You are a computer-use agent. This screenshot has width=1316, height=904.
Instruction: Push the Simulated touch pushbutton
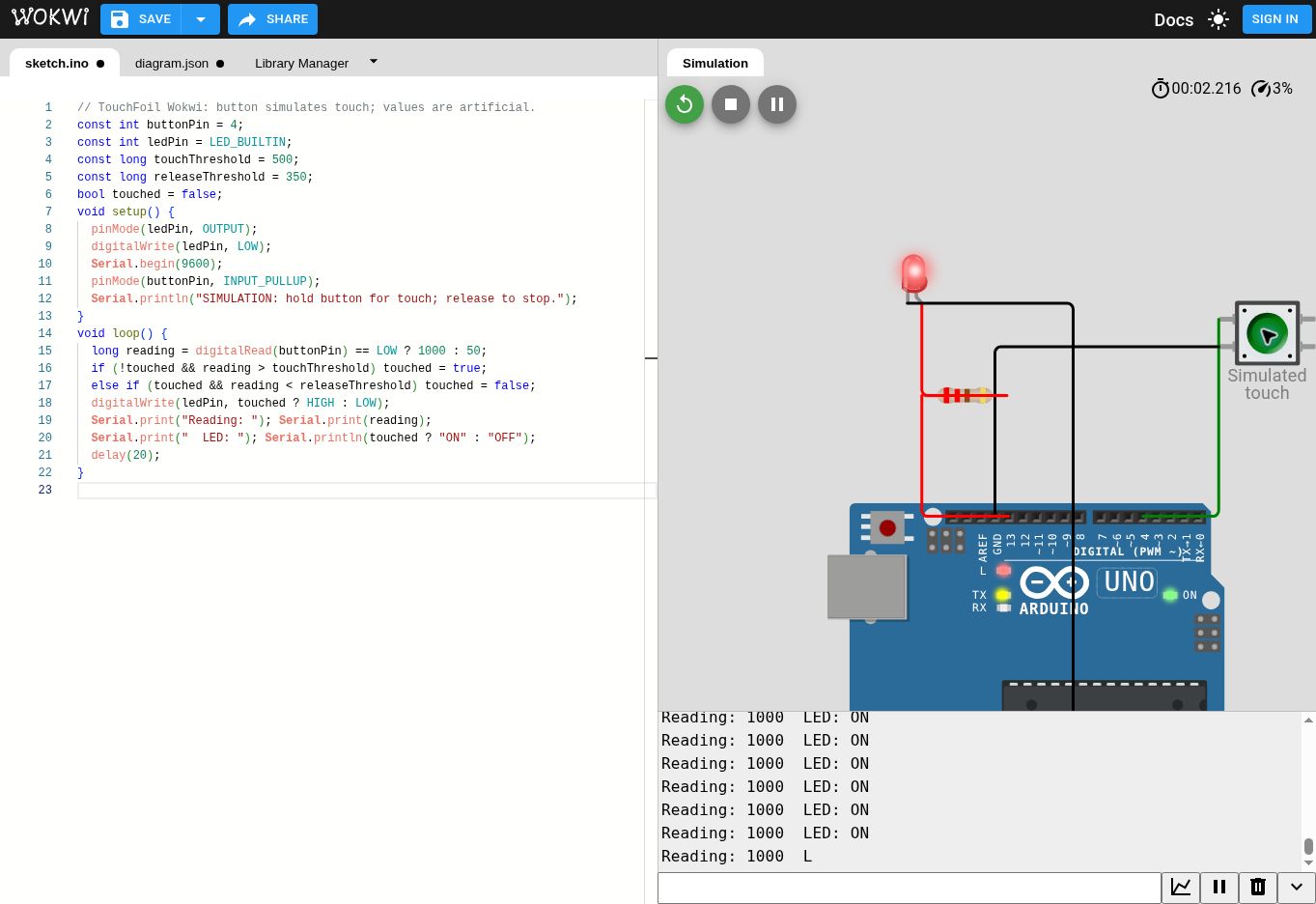point(1267,334)
